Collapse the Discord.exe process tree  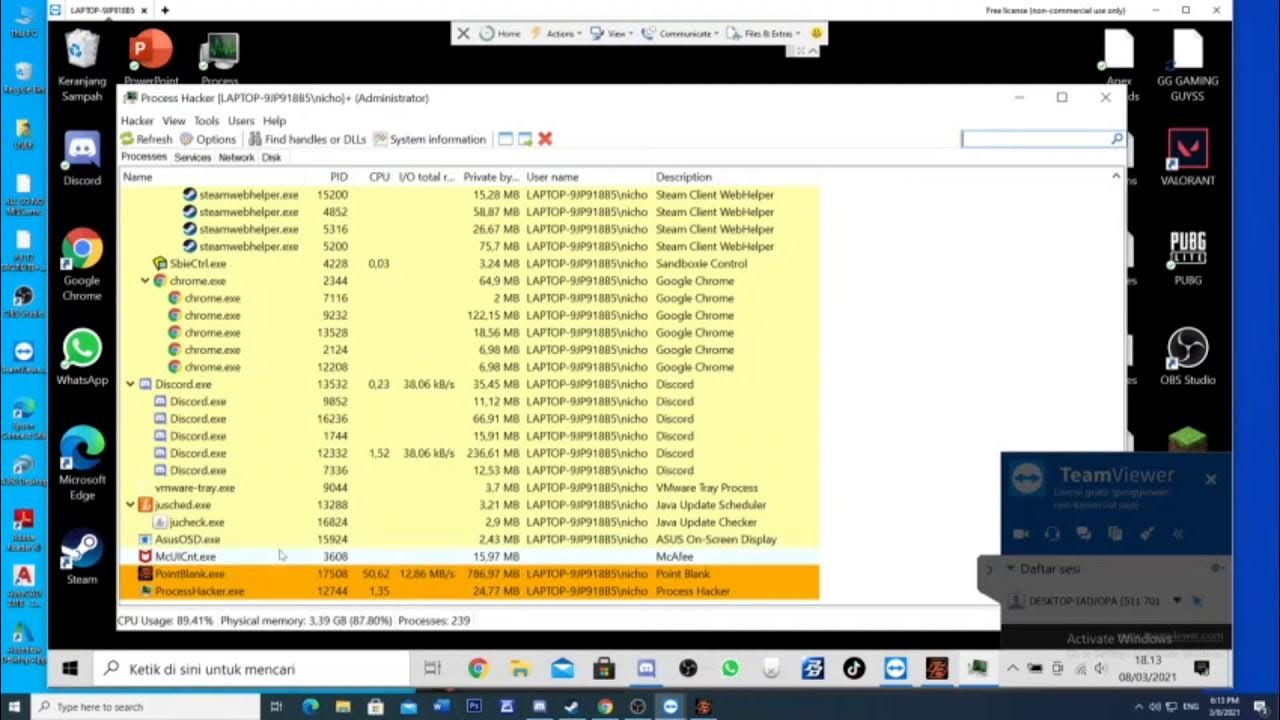130,384
